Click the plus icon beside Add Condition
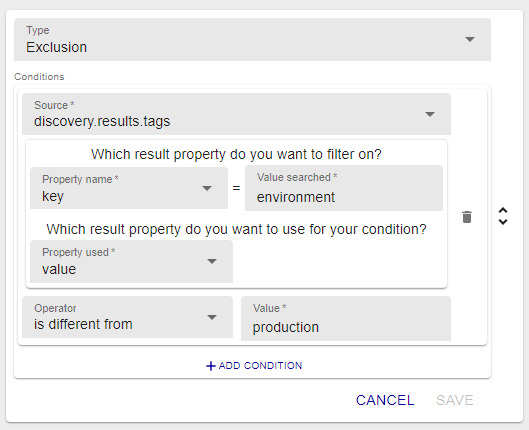The image size is (529, 430). [x=211, y=366]
